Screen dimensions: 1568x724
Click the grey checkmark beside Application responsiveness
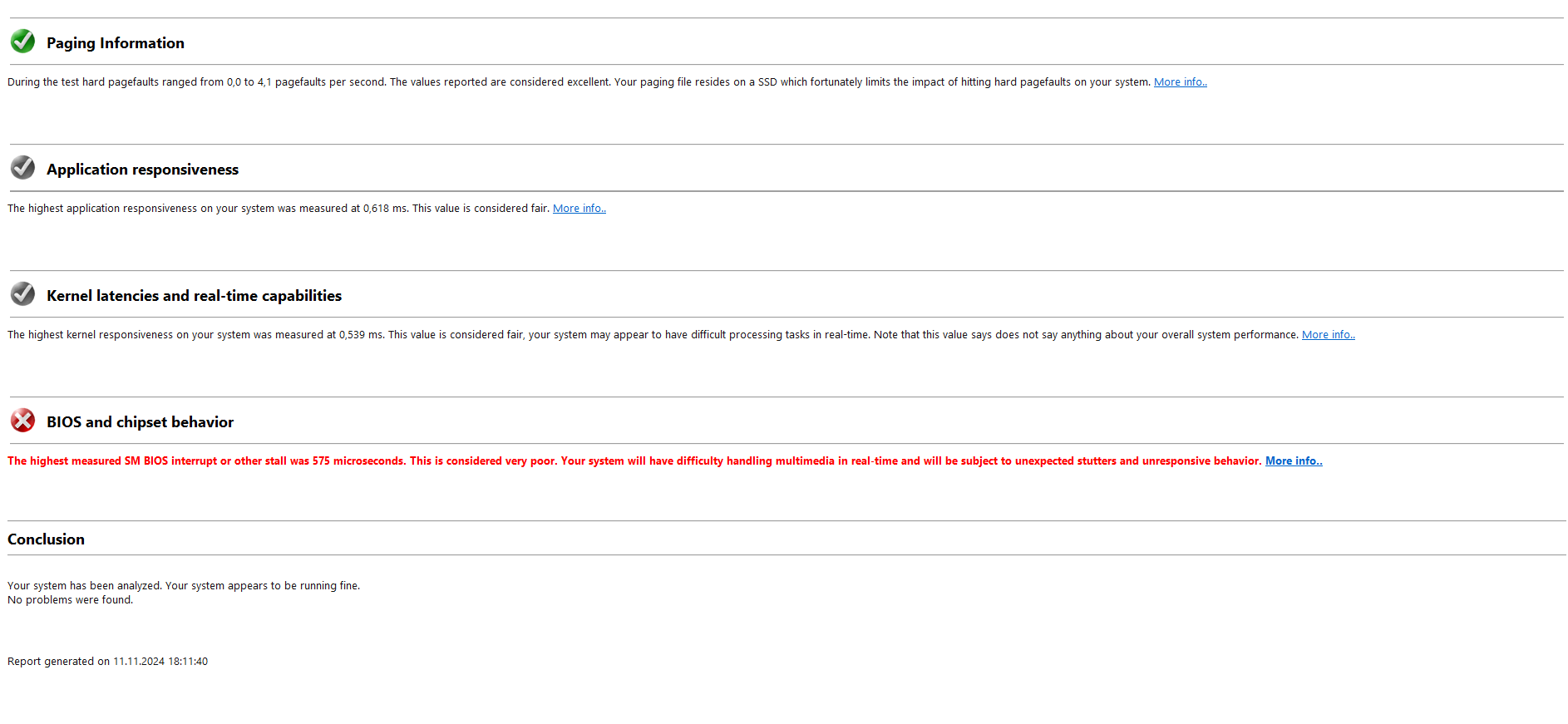tap(22, 168)
